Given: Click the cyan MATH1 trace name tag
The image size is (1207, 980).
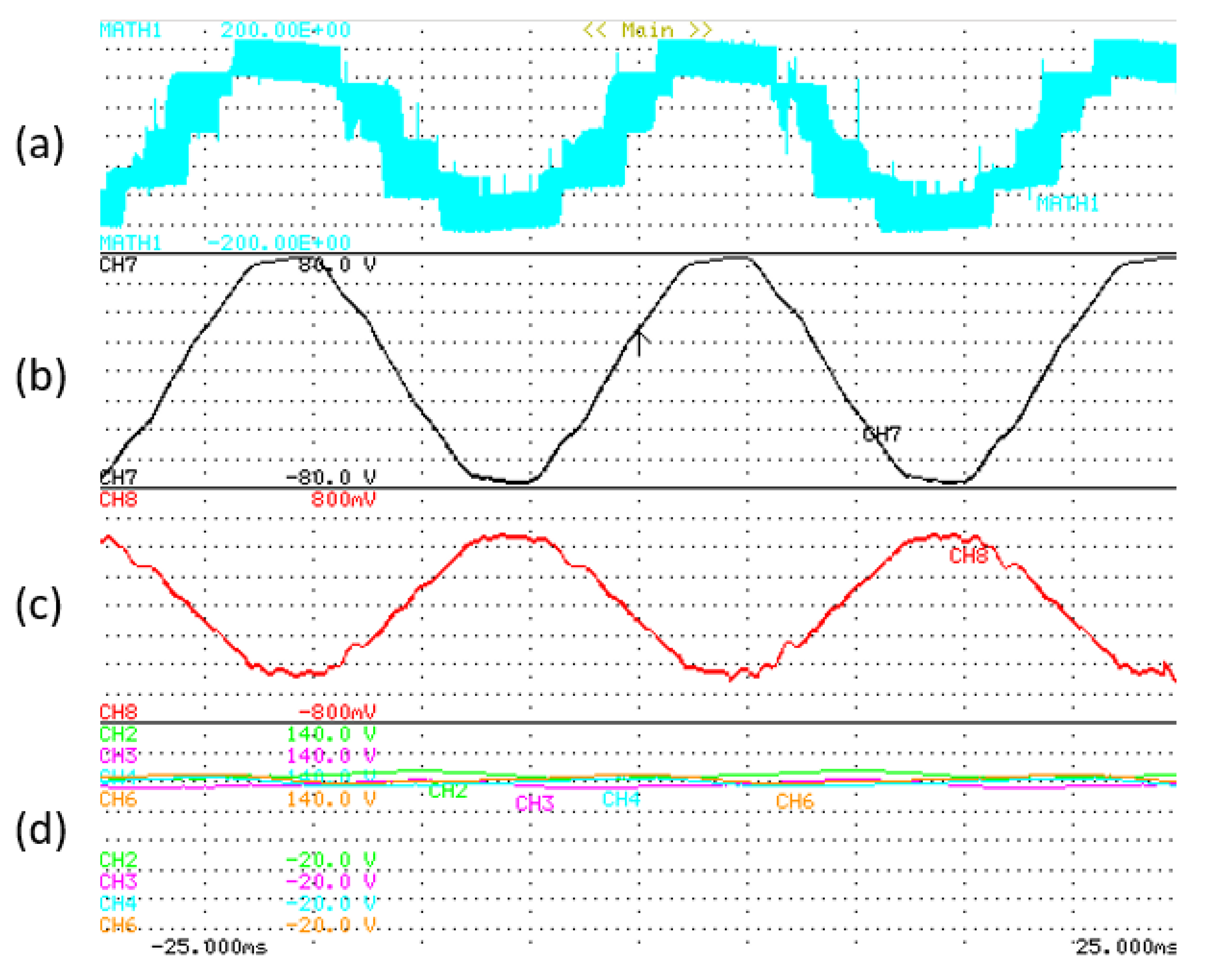Looking at the screenshot, I should pyautogui.click(x=1067, y=203).
